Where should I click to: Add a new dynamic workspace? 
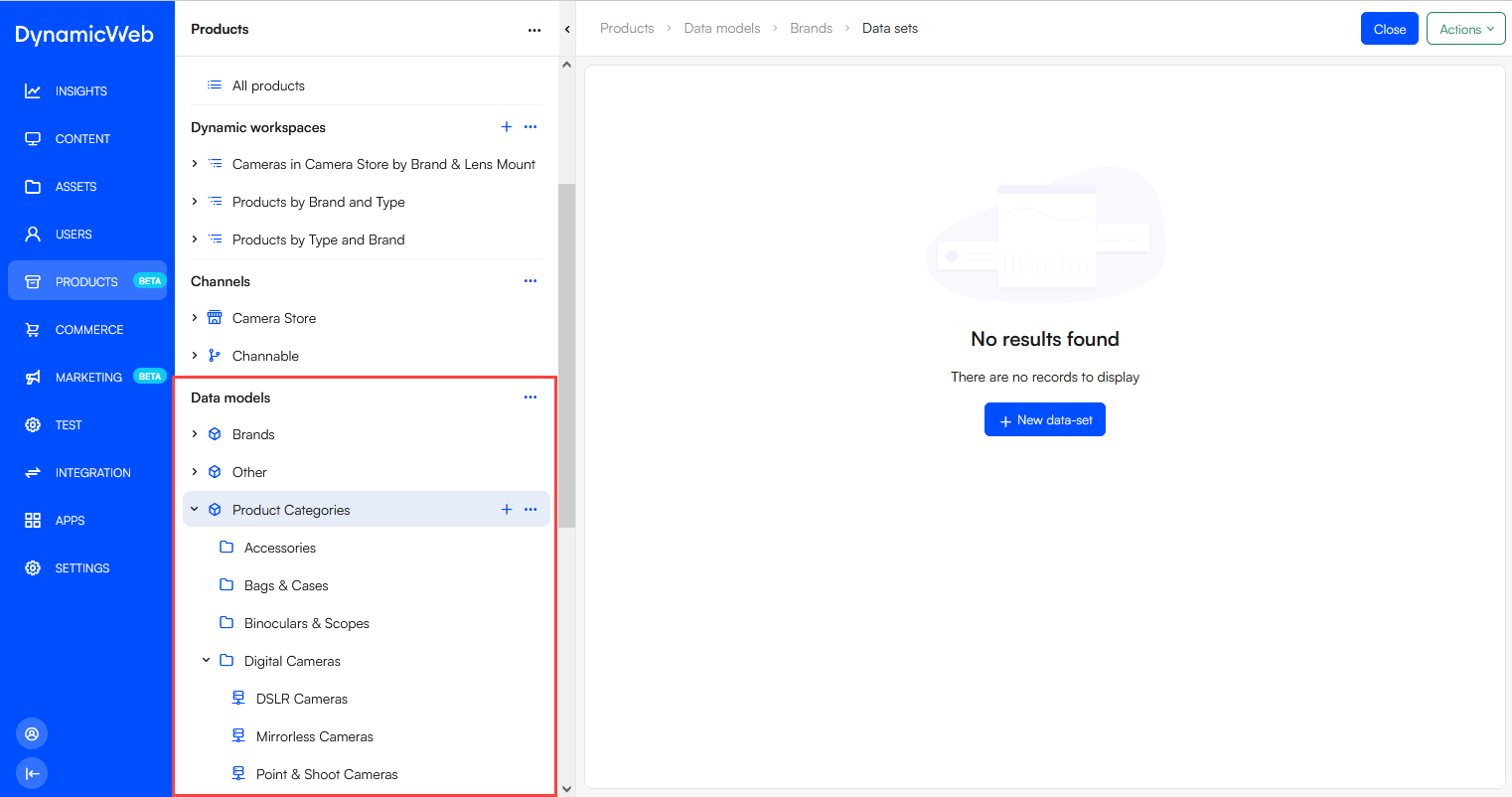coord(507,127)
